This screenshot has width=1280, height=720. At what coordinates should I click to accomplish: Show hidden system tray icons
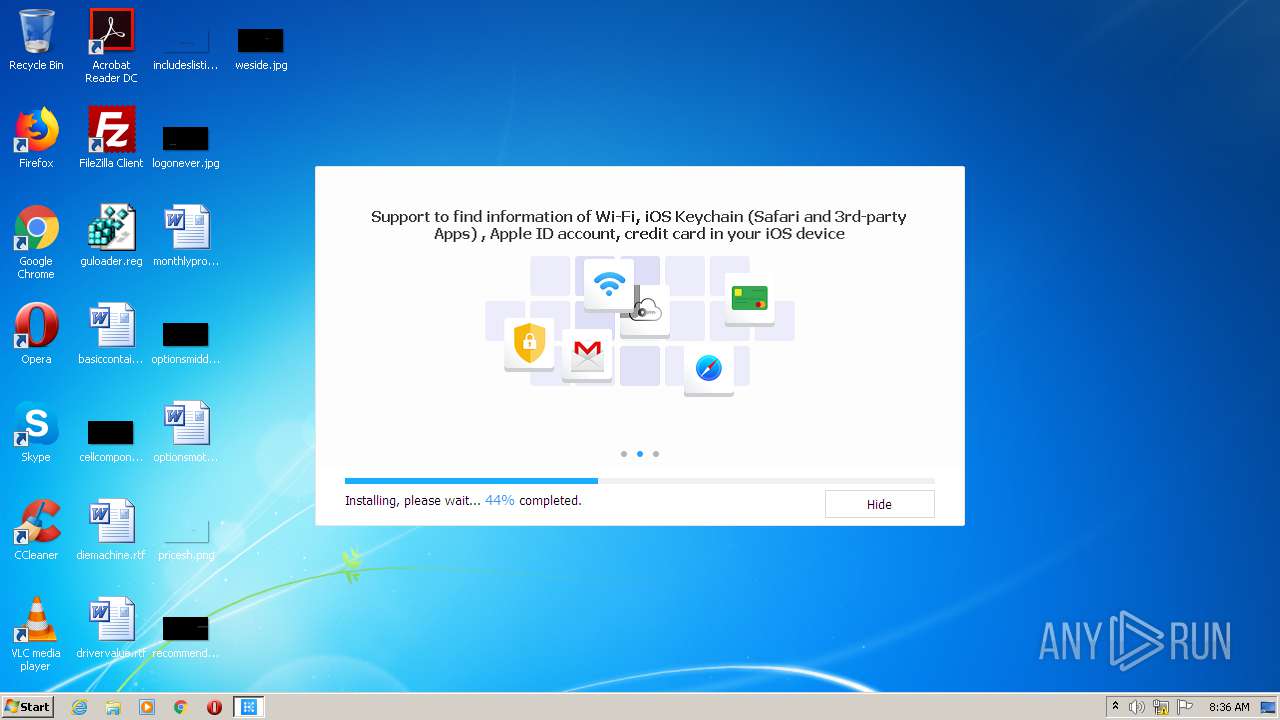pos(1116,707)
